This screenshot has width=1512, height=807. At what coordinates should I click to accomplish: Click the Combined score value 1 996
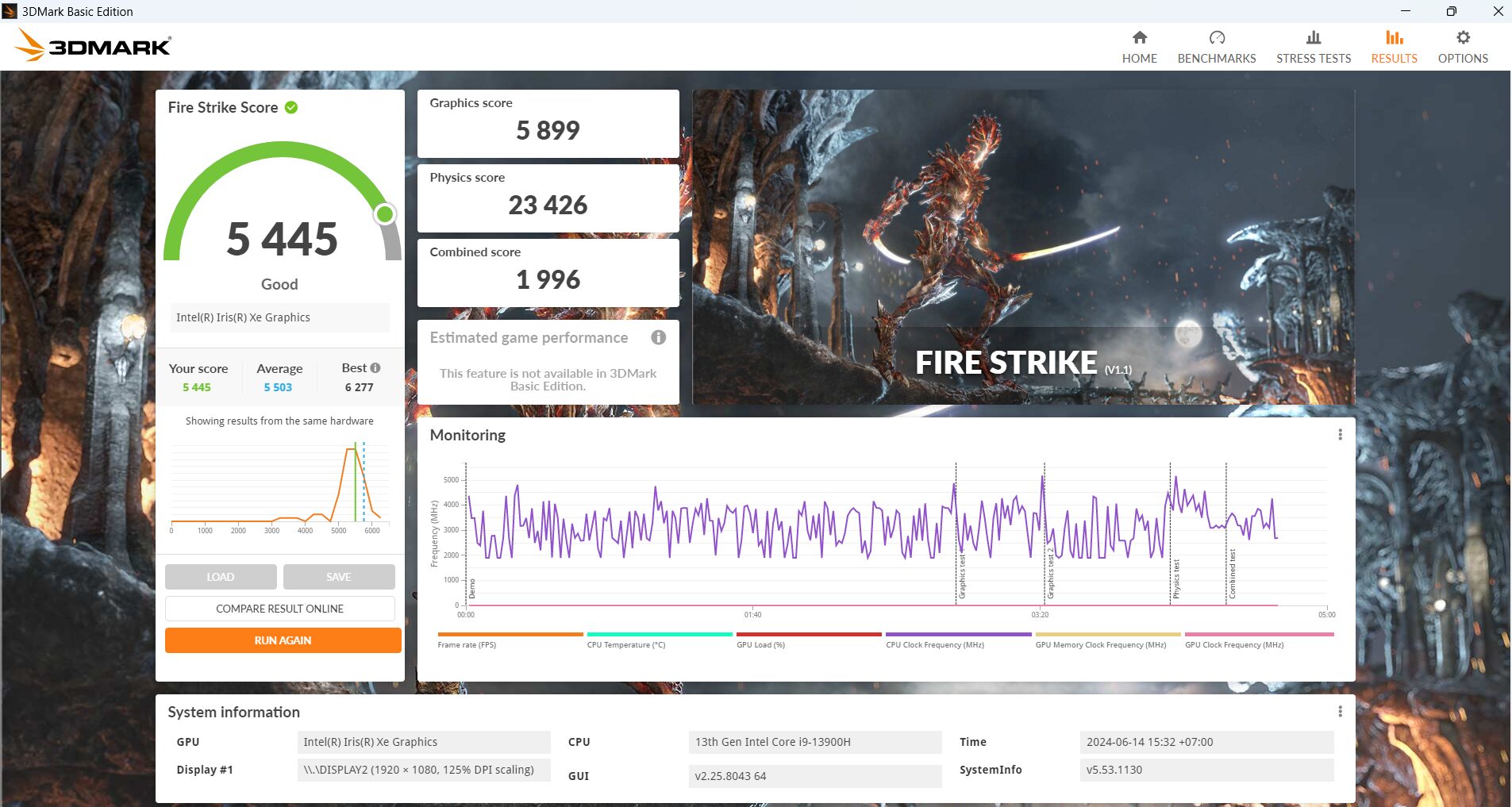click(548, 279)
